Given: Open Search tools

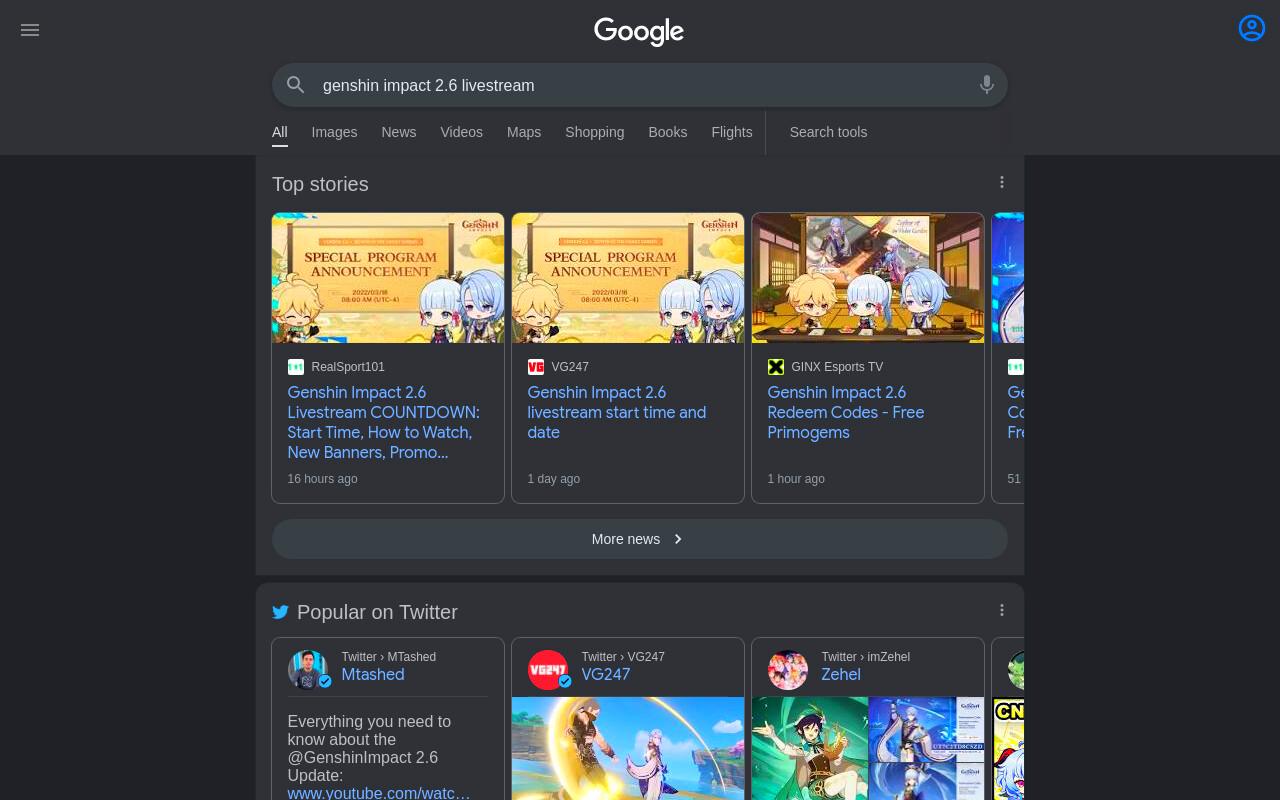Looking at the screenshot, I should (x=828, y=132).
